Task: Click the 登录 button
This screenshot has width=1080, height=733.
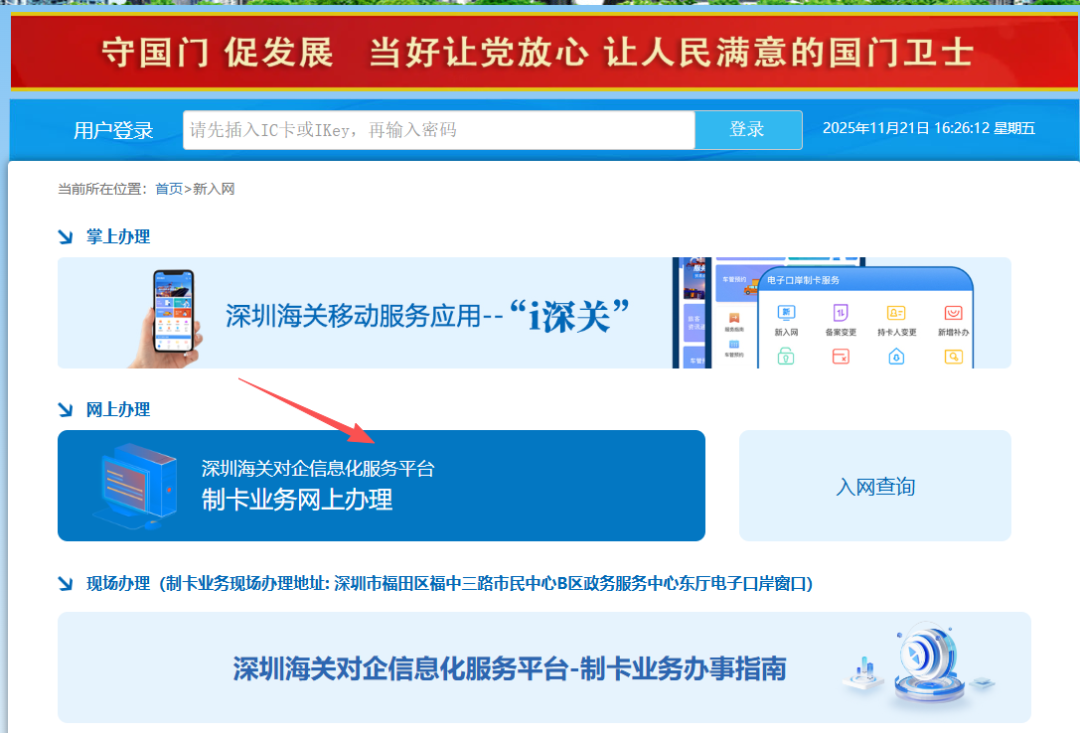Action: click(748, 129)
